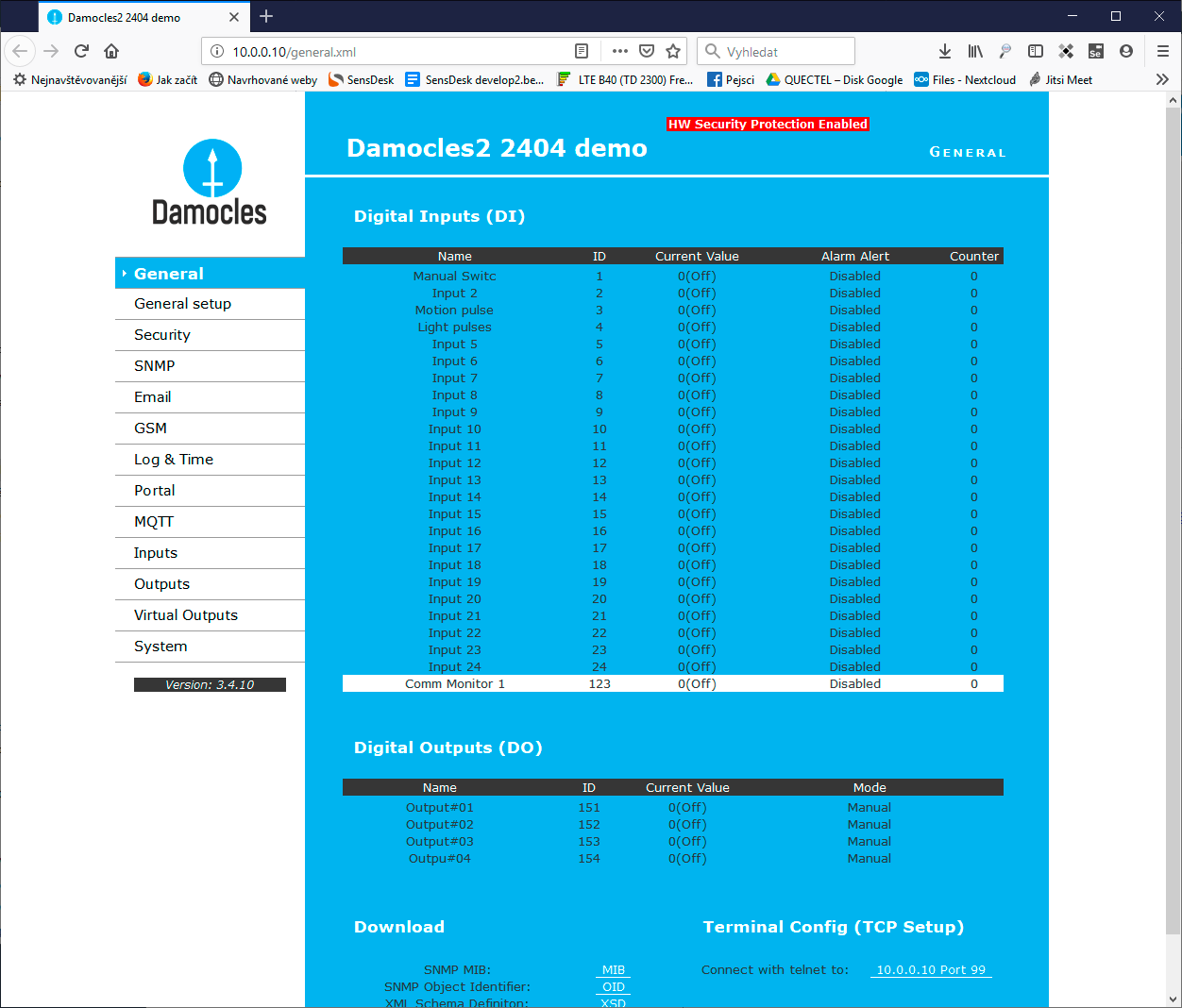This screenshot has width=1182, height=1008.
Task: Open Navrhované weby bookmark
Action: [x=262, y=79]
